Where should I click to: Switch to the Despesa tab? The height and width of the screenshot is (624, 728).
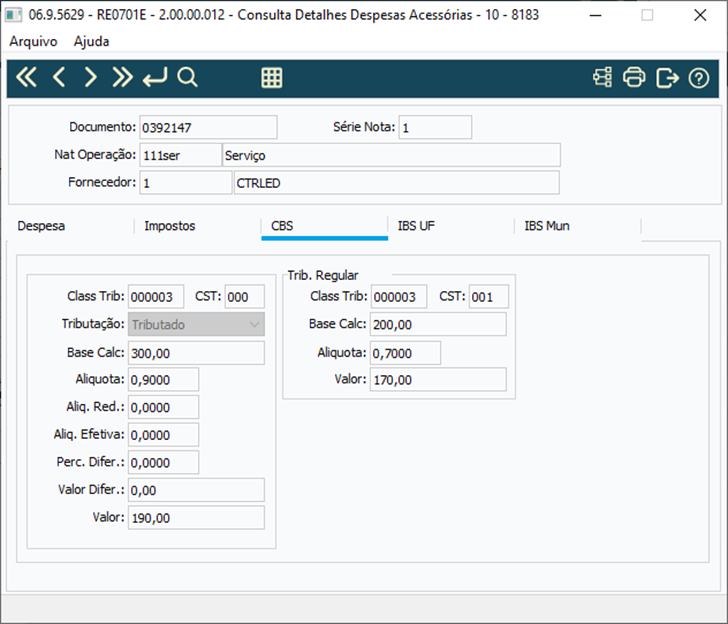[x=41, y=226]
